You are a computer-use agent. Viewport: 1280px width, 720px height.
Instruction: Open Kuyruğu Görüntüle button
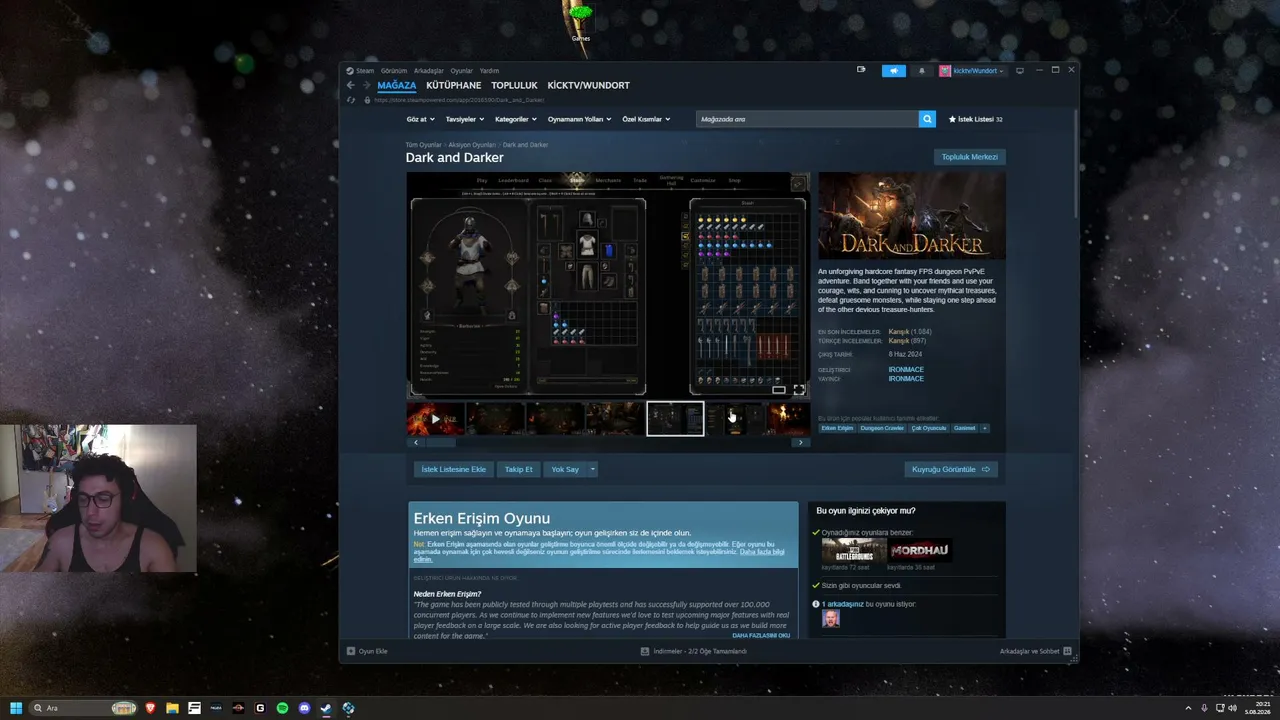(951, 469)
